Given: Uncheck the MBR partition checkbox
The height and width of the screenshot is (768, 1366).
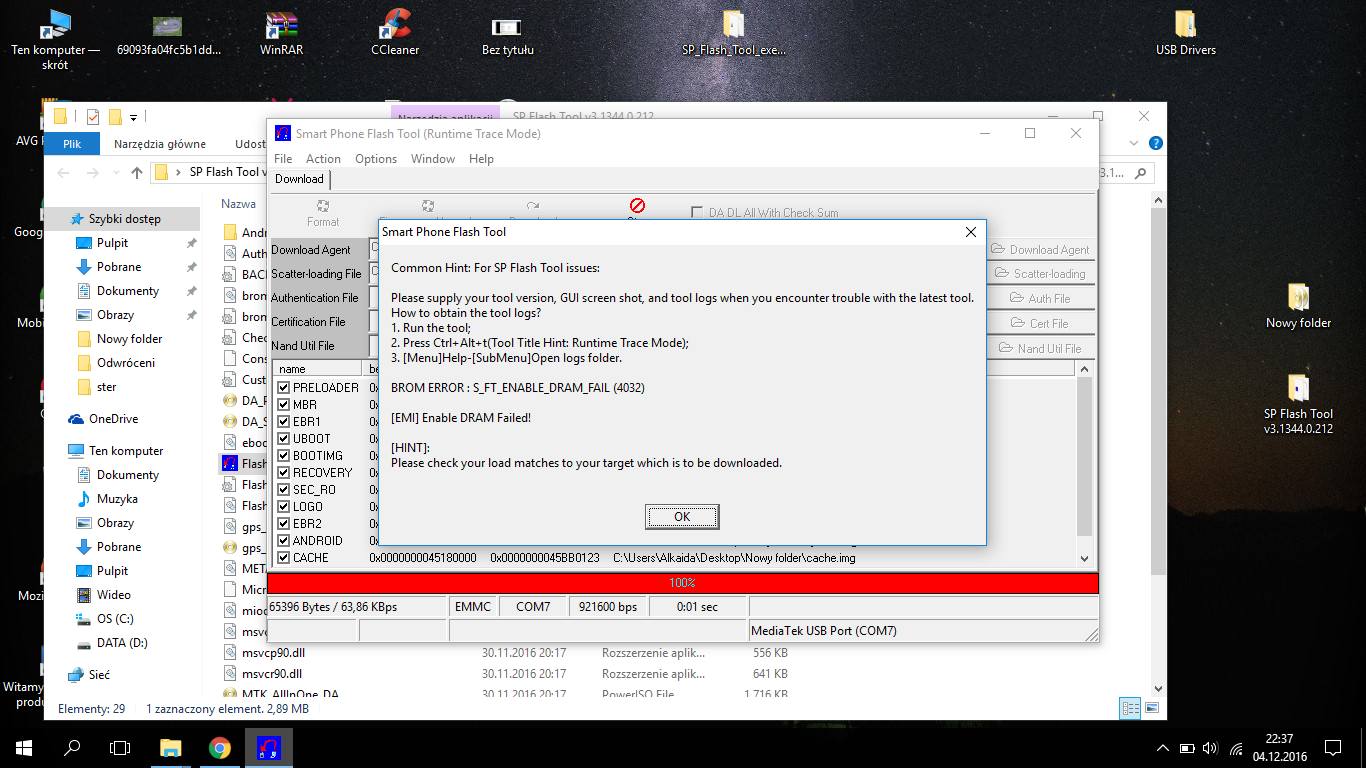Looking at the screenshot, I should (x=284, y=405).
